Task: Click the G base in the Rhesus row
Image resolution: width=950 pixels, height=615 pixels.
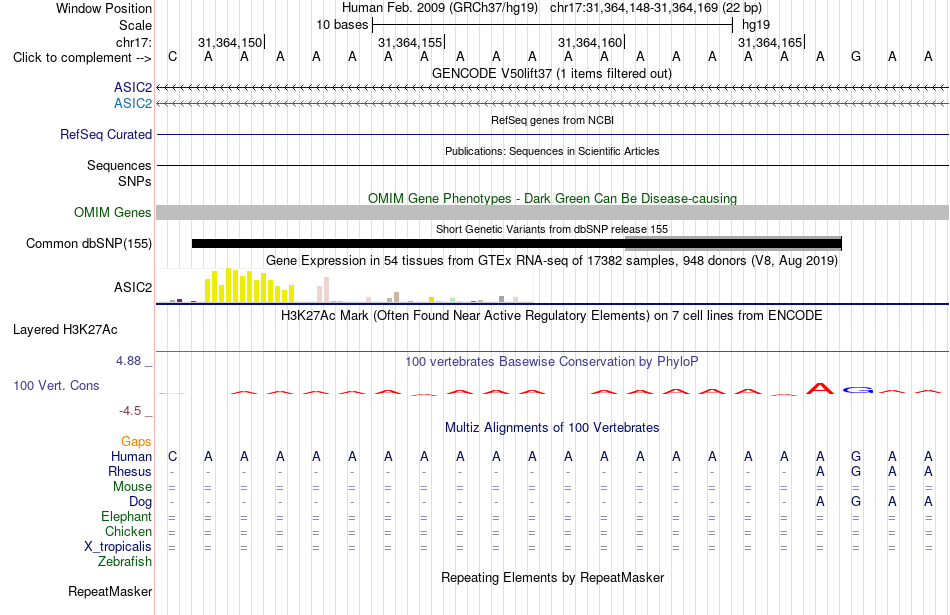Action: (x=856, y=471)
